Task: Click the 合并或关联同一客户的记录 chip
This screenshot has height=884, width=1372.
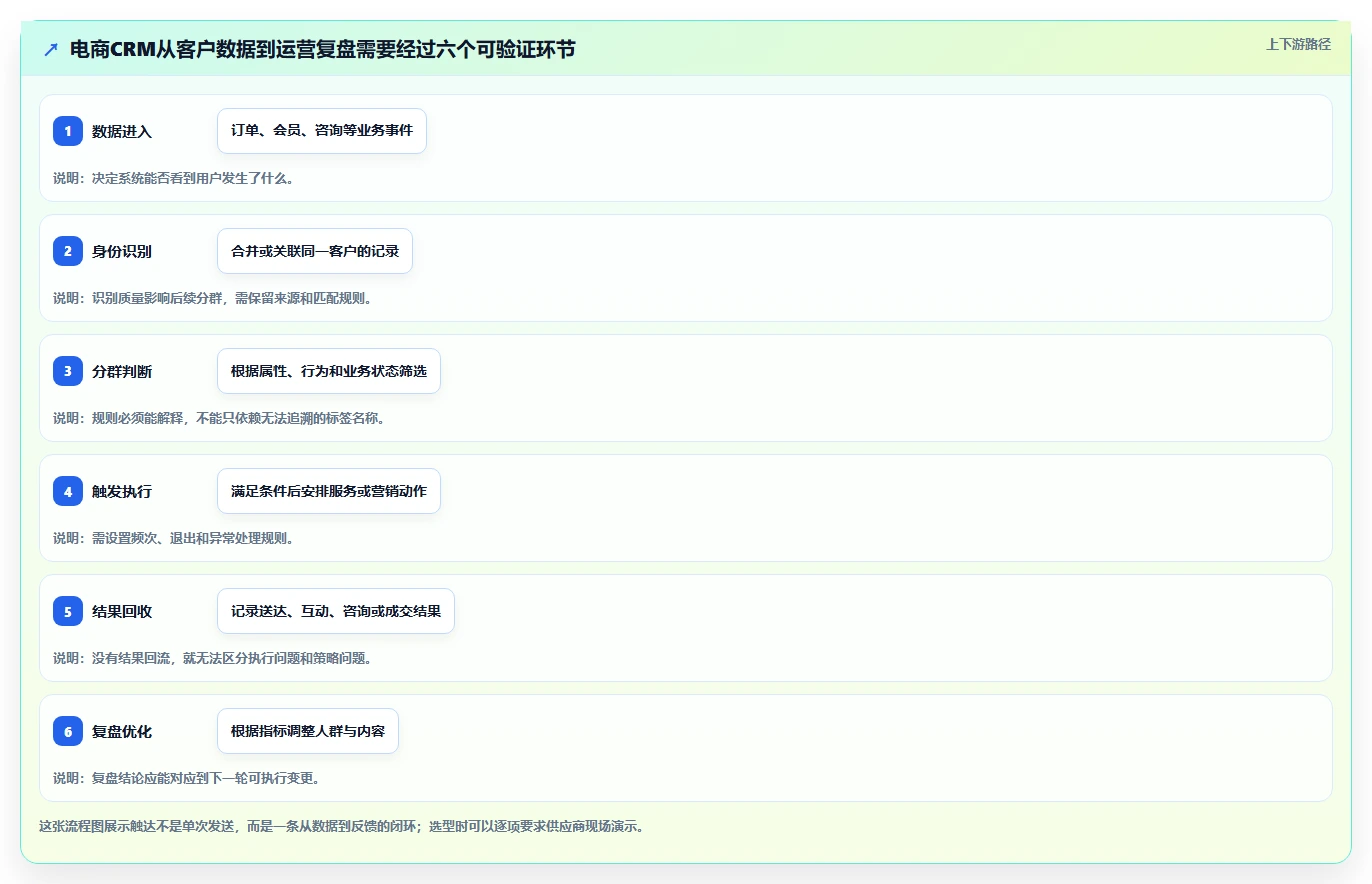Action: tap(315, 251)
